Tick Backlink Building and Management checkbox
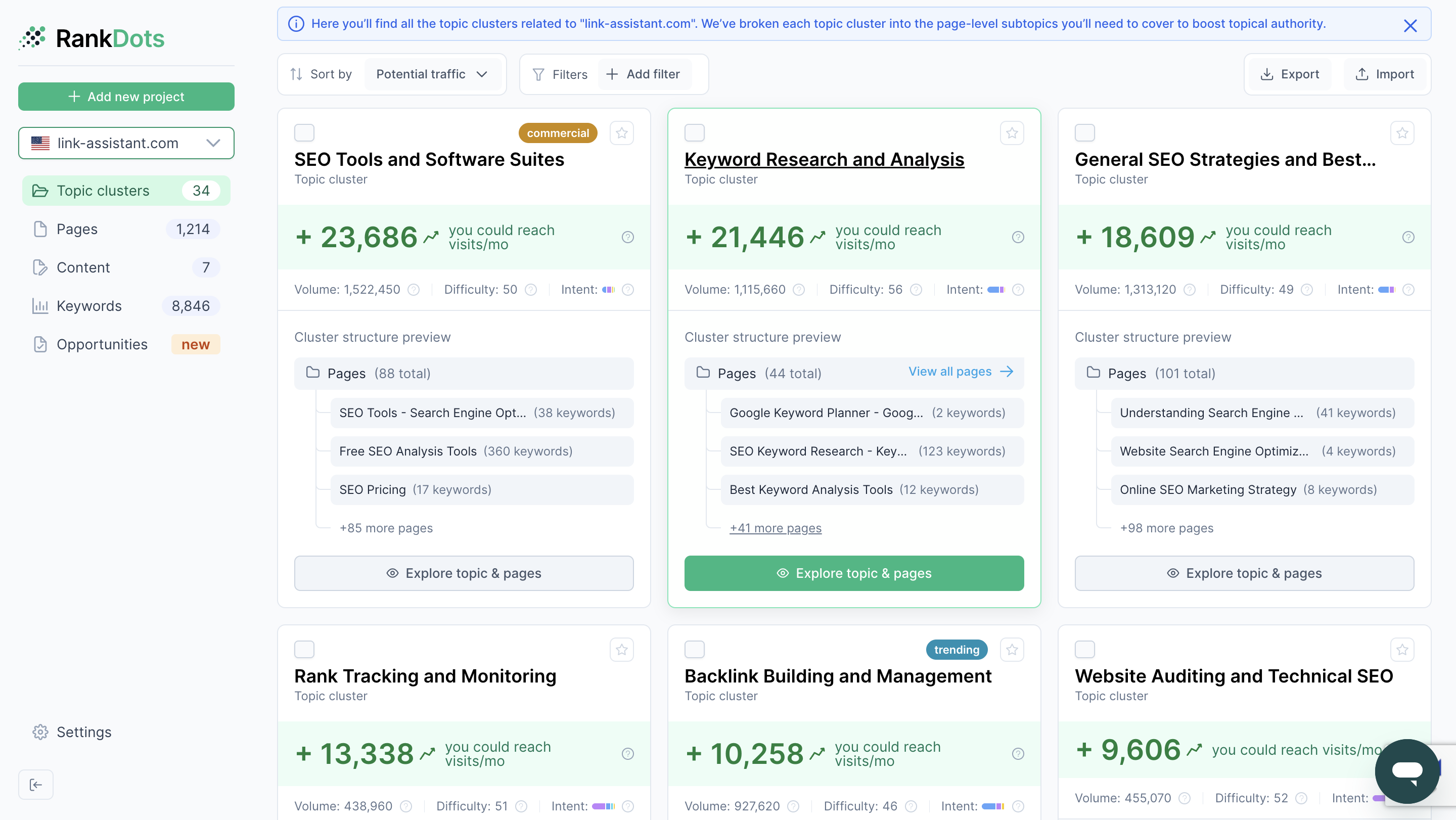The width and height of the screenshot is (1456, 820). 695,649
